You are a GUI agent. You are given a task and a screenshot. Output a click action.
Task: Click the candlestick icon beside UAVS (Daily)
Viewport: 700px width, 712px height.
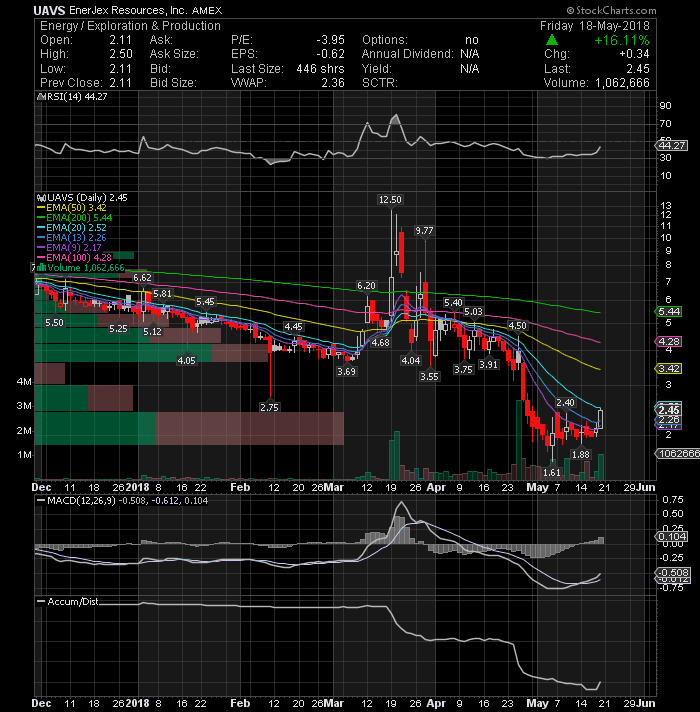pyautogui.click(x=41, y=198)
